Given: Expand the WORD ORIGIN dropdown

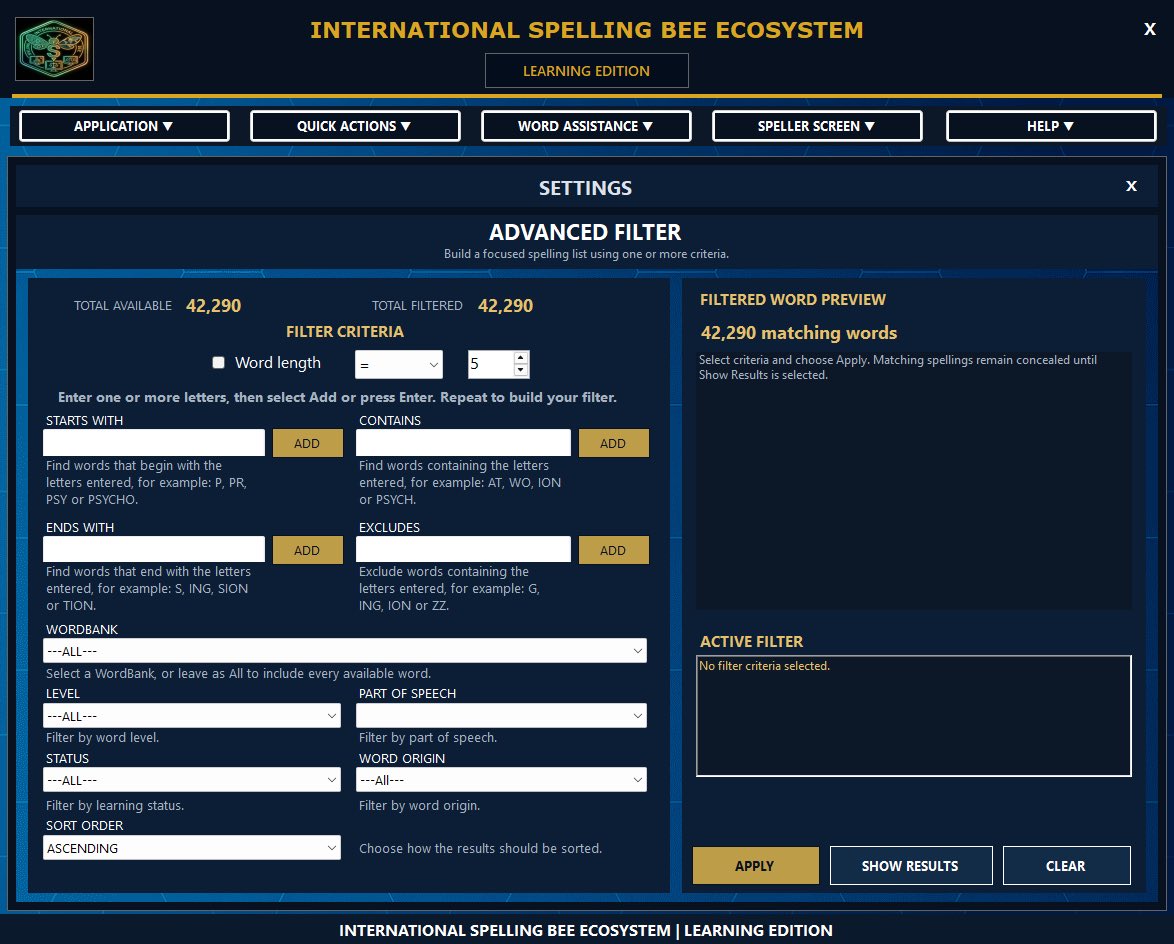Looking at the screenshot, I should (501, 780).
